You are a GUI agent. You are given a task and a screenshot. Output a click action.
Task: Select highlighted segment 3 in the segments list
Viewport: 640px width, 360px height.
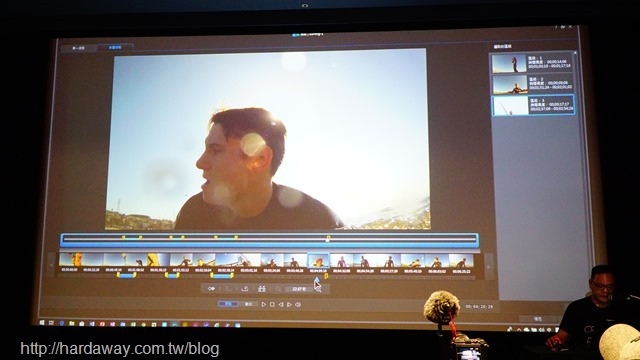point(533,104)
